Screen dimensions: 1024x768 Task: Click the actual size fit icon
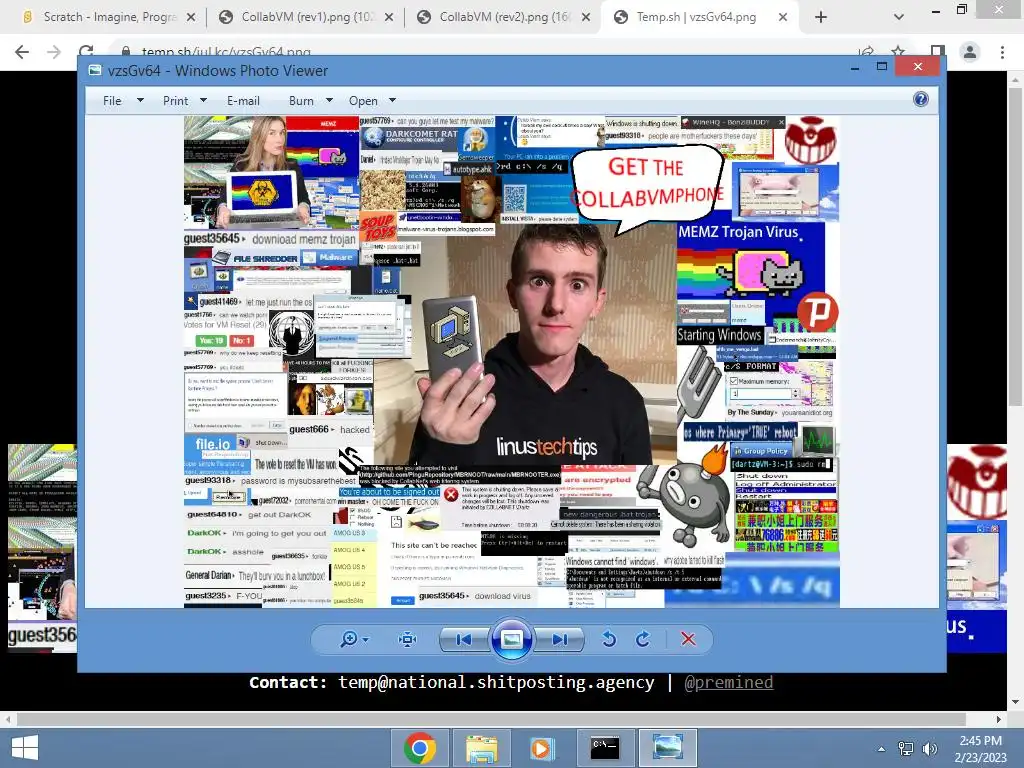[408, 639]
